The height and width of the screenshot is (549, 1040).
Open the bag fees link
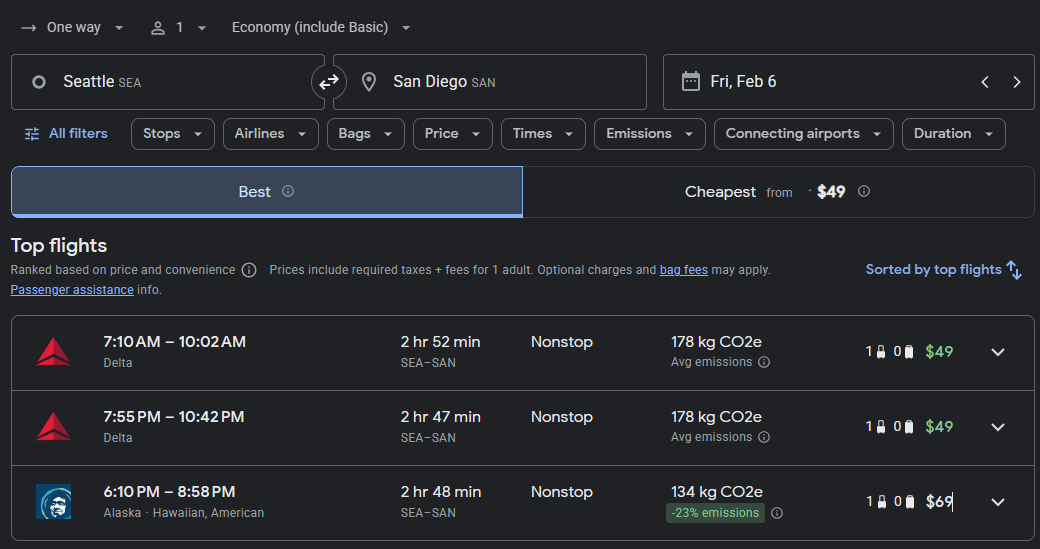[683, 270]
